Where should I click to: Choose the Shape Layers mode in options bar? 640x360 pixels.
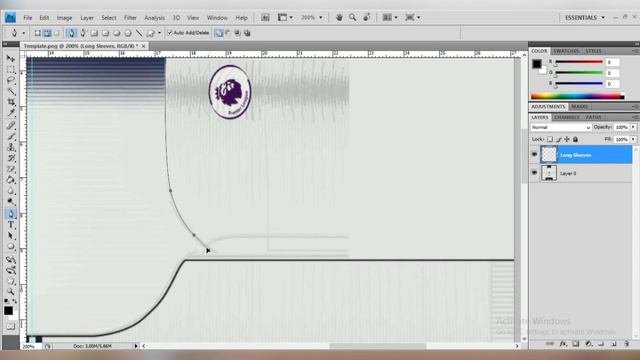(x=38, y=33)
